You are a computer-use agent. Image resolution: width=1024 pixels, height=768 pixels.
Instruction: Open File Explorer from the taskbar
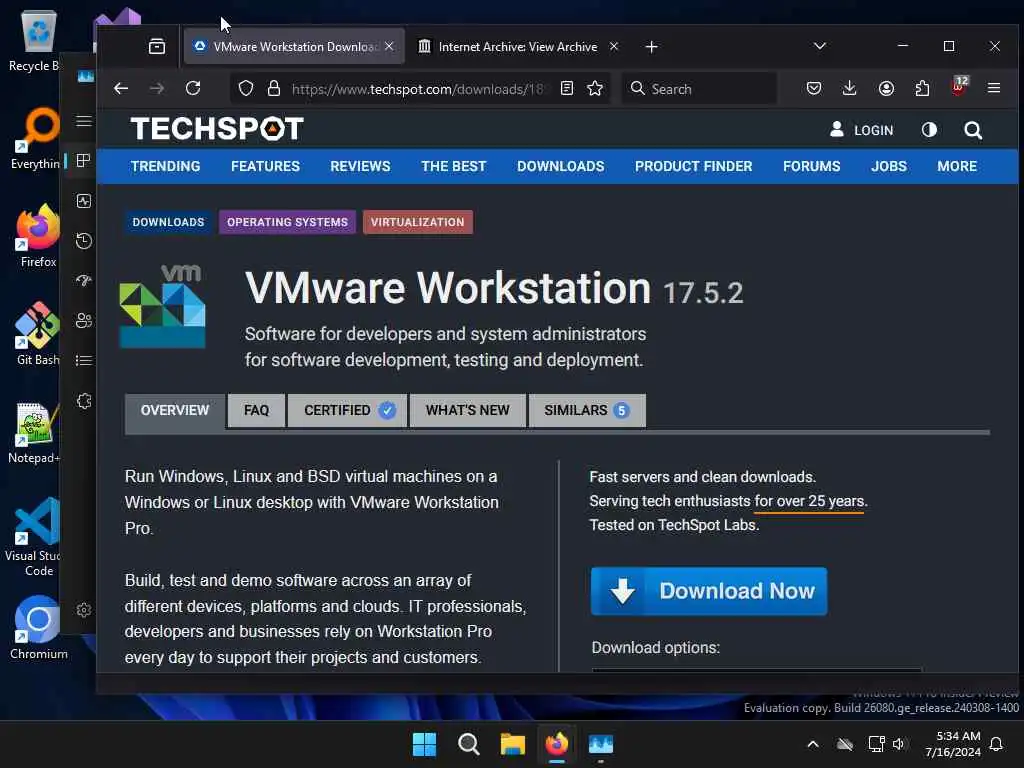513,744
